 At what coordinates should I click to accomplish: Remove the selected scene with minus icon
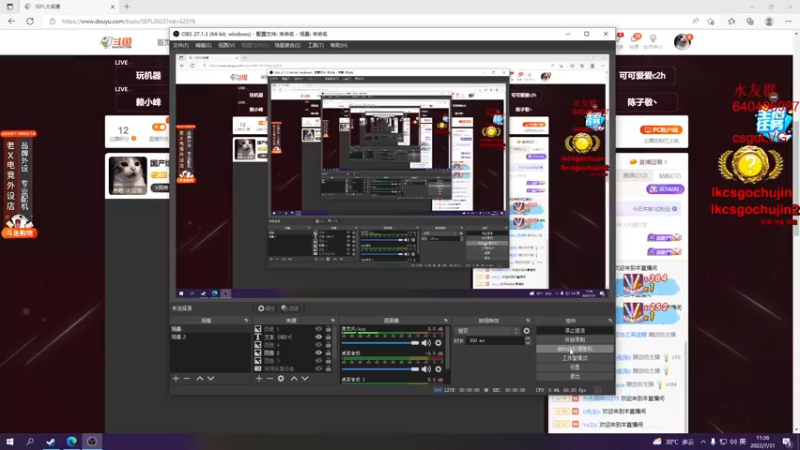187,379
